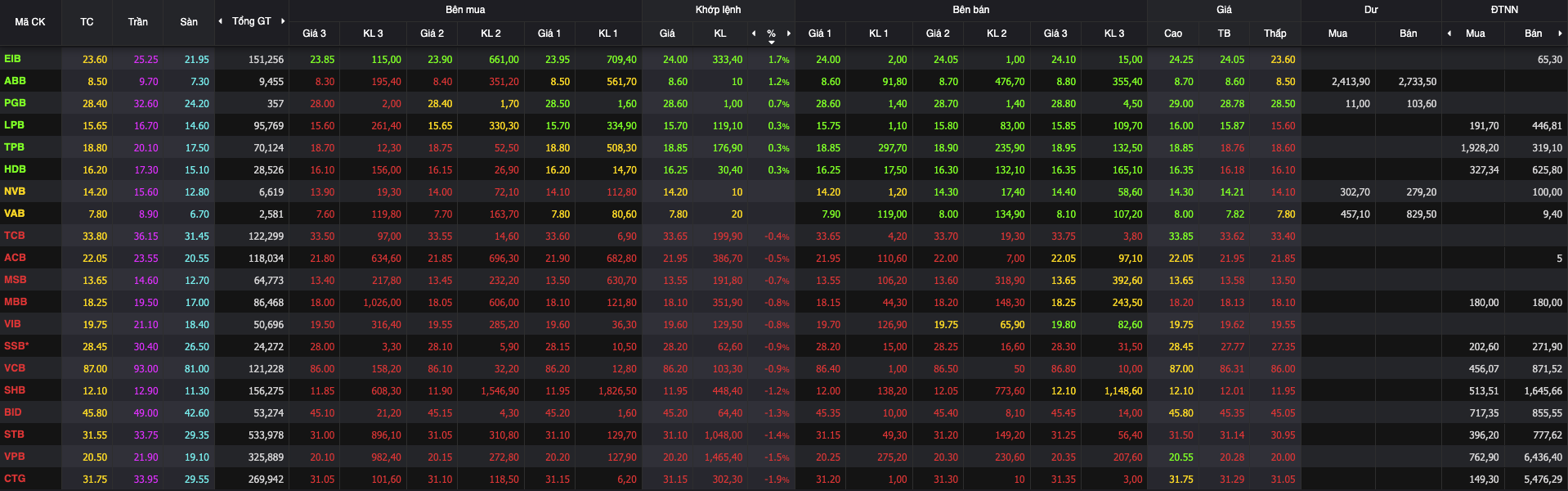Click the Thấp column header
Screen dimensions: 1568x491
click(x=1275, y=34)
